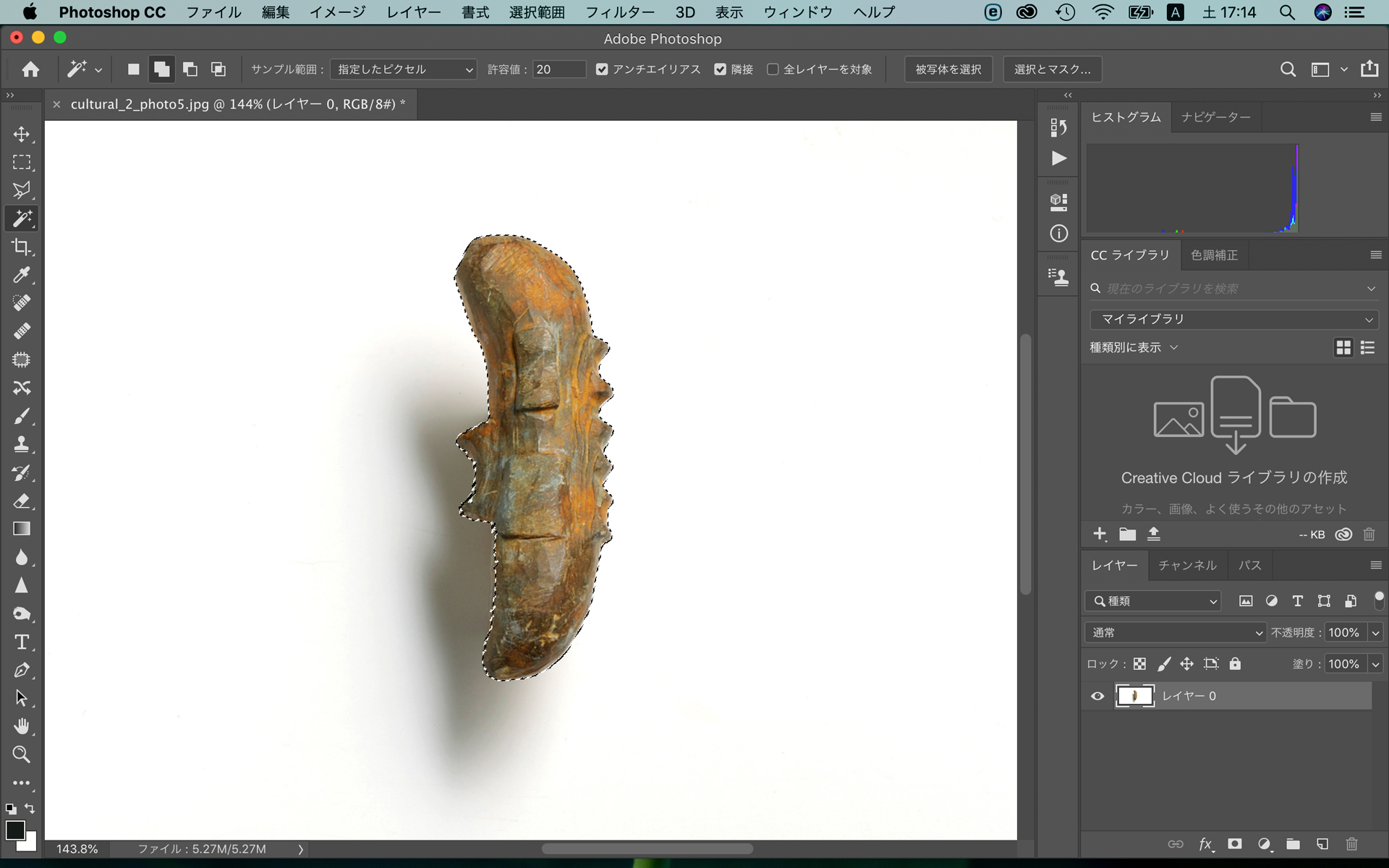Screen dimensions: 1389x868
Task: Select the Horizontal Type tool
Action: [22, 642]
